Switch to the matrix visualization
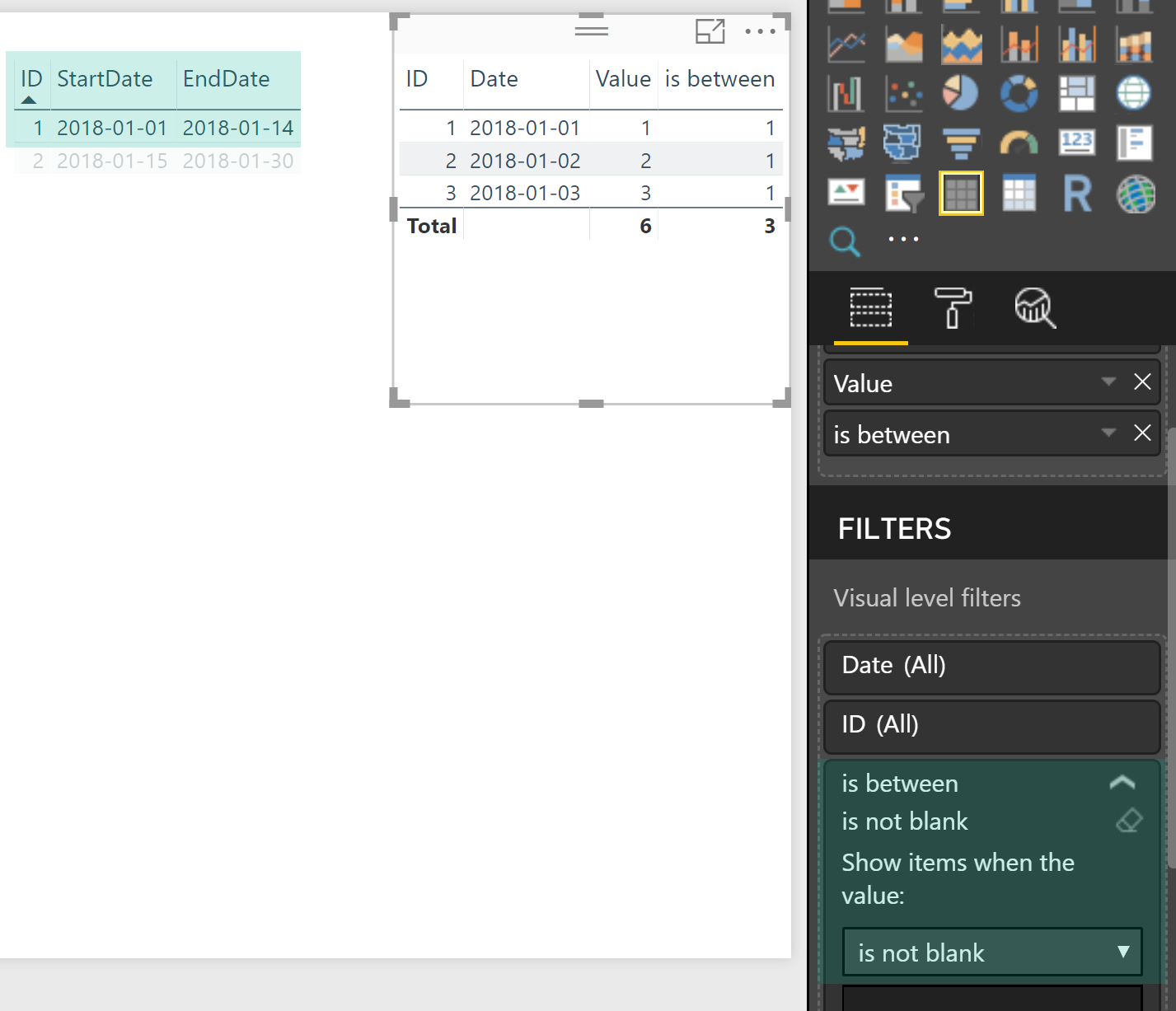Screen dimensions: 1176x1011 click(x=1019, y=193)
